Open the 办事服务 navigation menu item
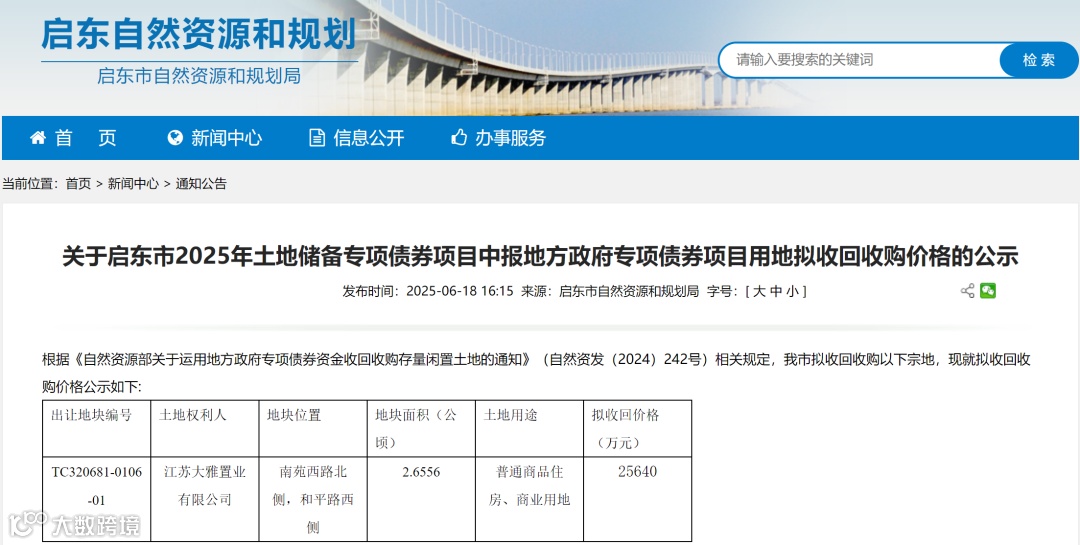 tap(499, 138)
